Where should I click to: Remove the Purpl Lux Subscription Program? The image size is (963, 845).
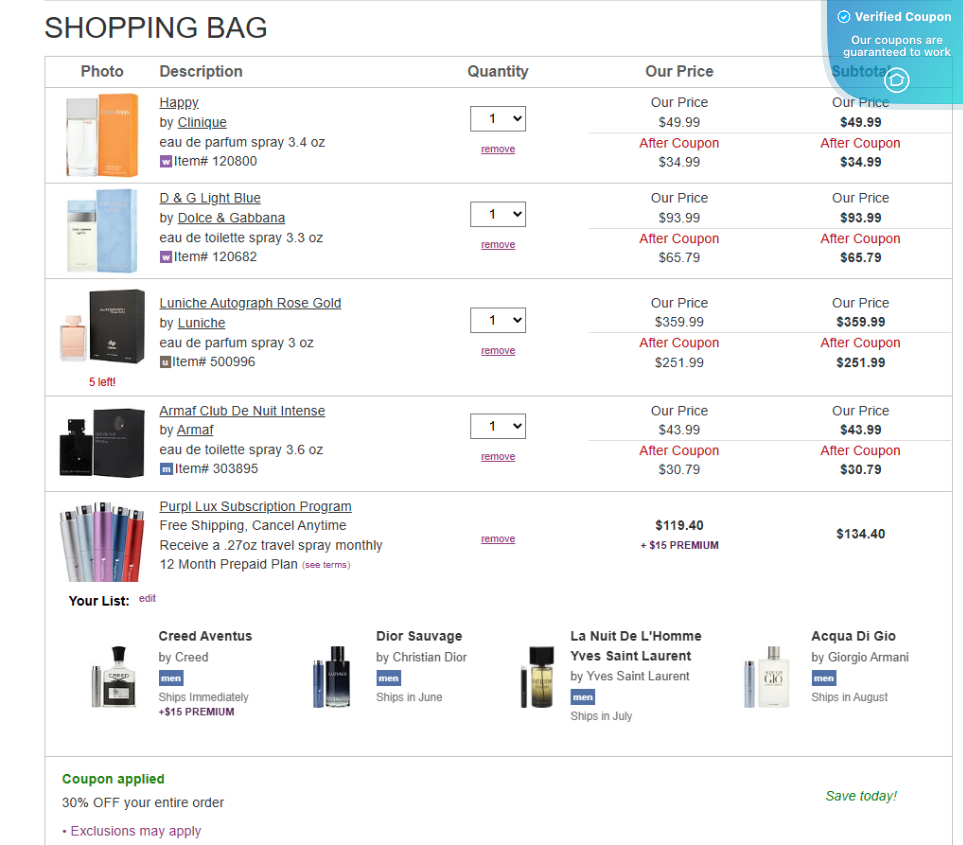[x=497, y=538]
